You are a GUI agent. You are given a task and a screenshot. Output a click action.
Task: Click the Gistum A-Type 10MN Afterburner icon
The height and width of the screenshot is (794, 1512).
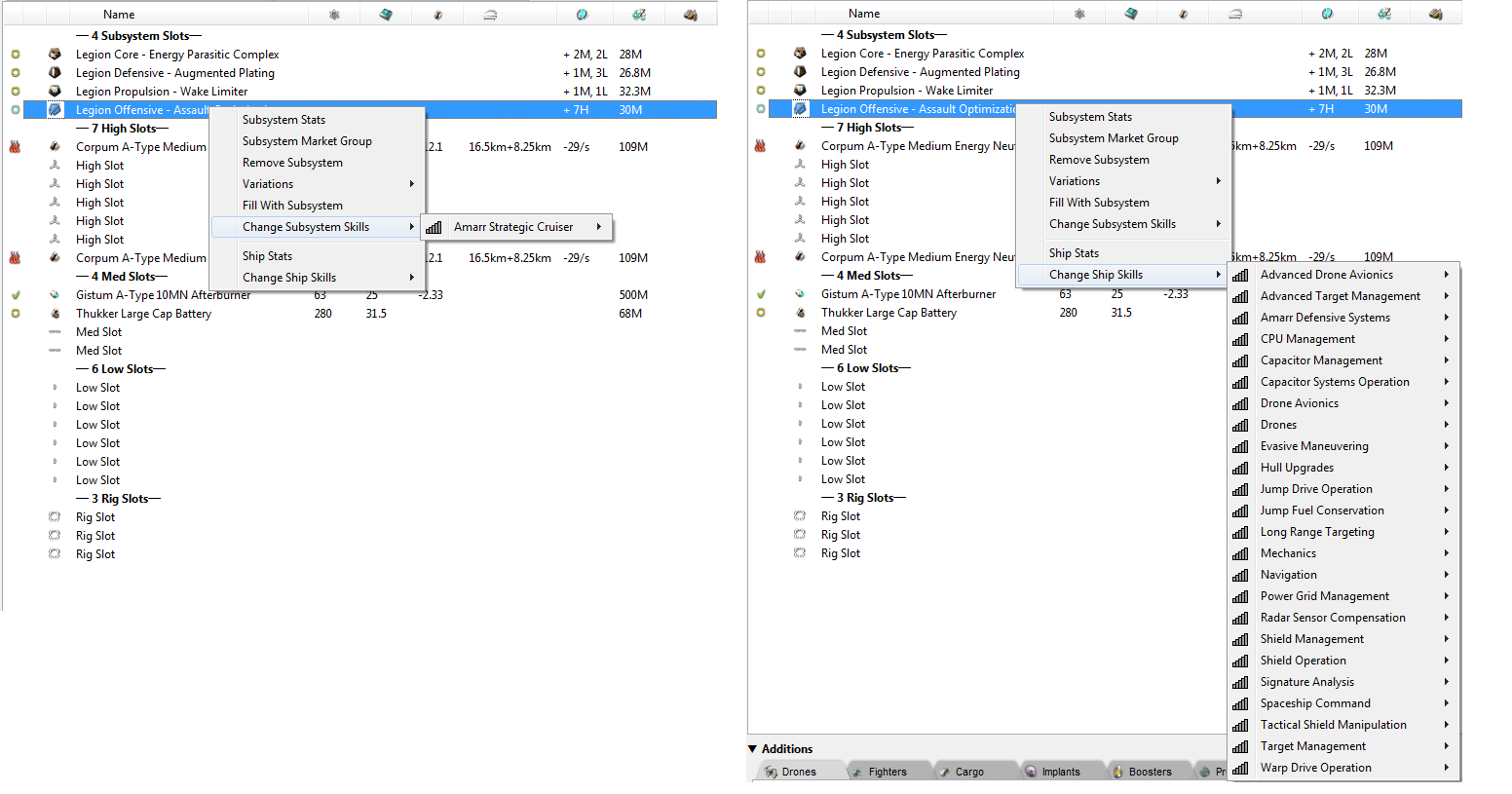point(54,293)
